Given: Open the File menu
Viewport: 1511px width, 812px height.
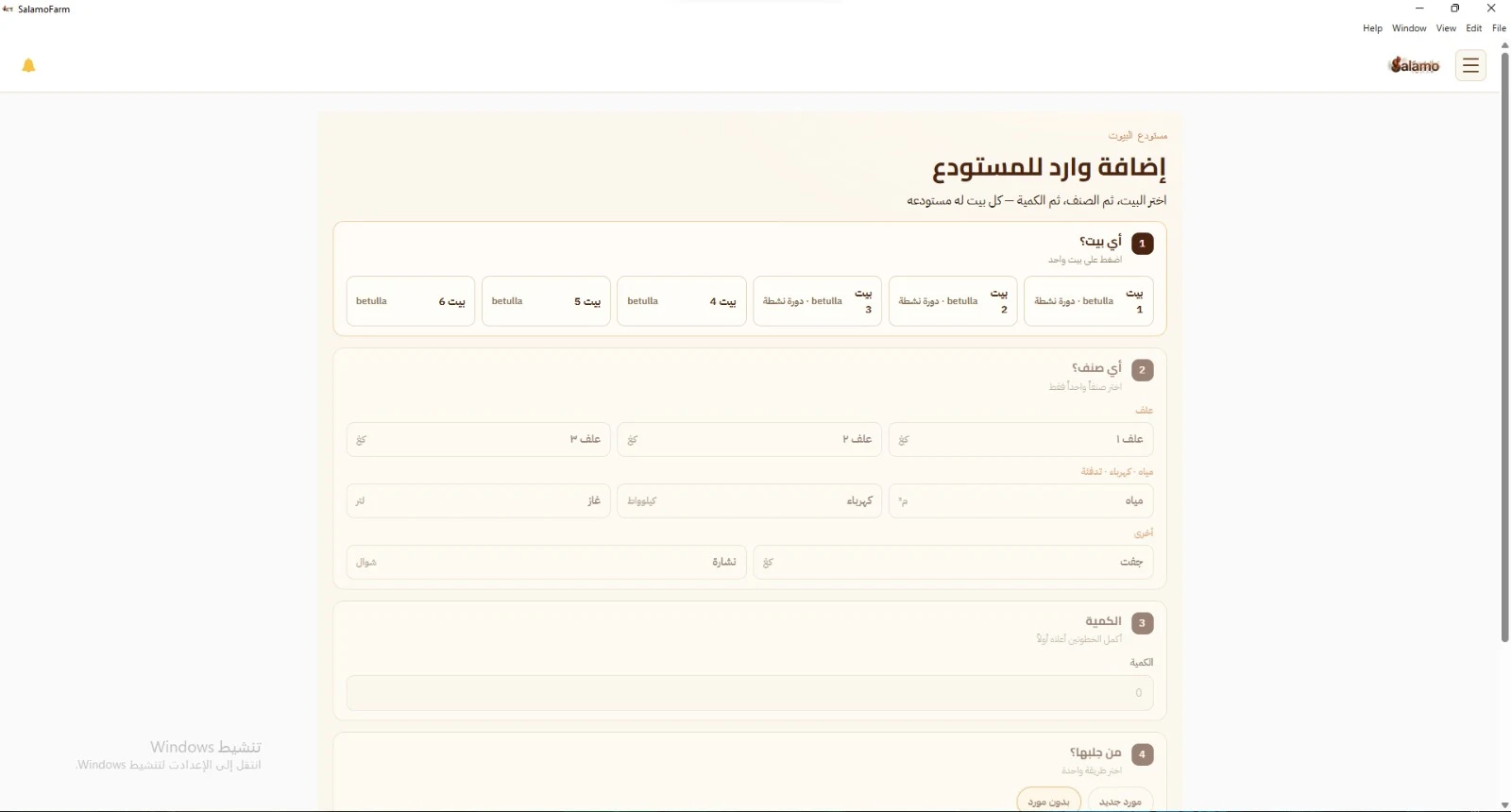Looking at the screenshot, I should click(x=1499, y=28).
